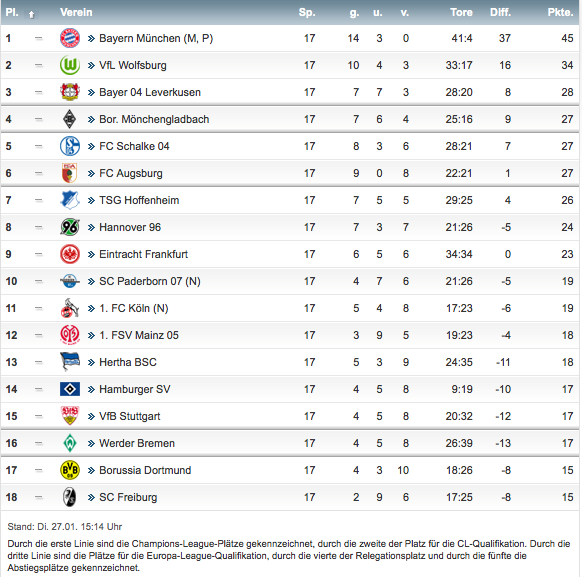Click the Hamburger SV flag logo
582x577 pixels.
coord(70,389)
